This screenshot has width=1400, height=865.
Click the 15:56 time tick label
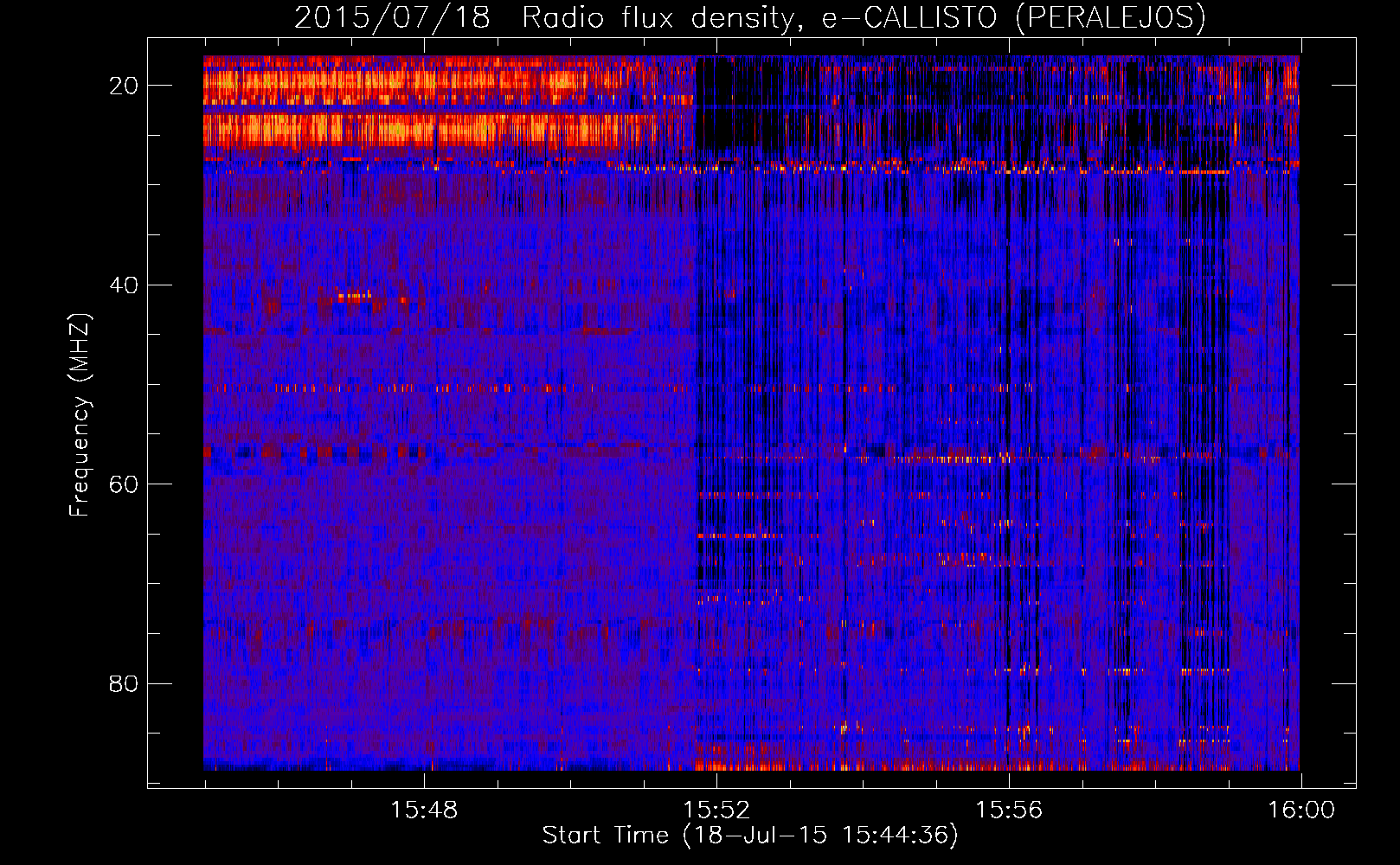(x=1009, y=811)
